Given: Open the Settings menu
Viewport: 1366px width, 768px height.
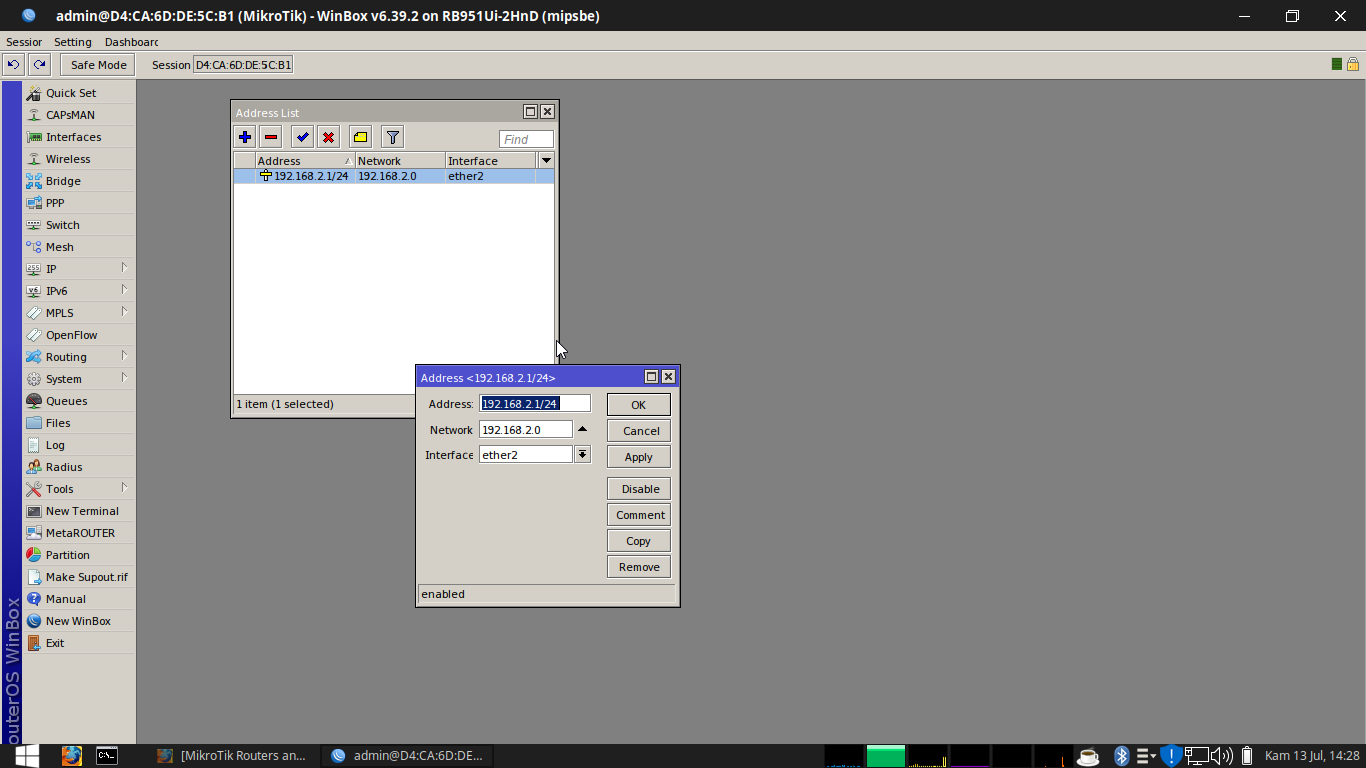Looking at the screenshot, I should point(72,42).
